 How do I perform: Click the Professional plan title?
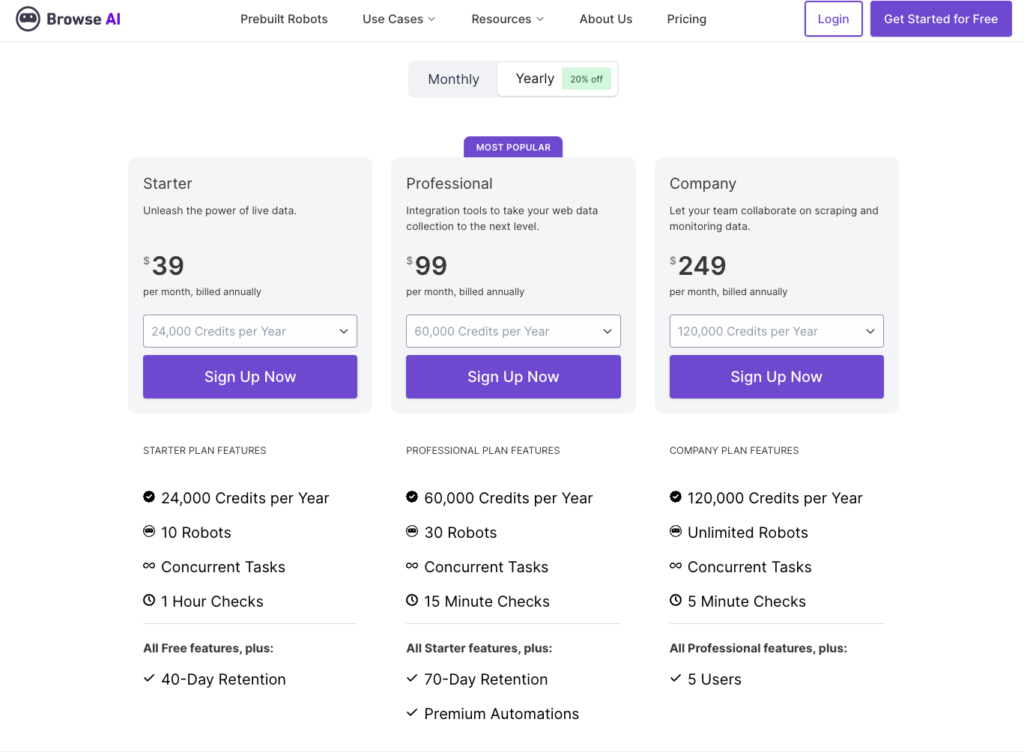(449, 183)
